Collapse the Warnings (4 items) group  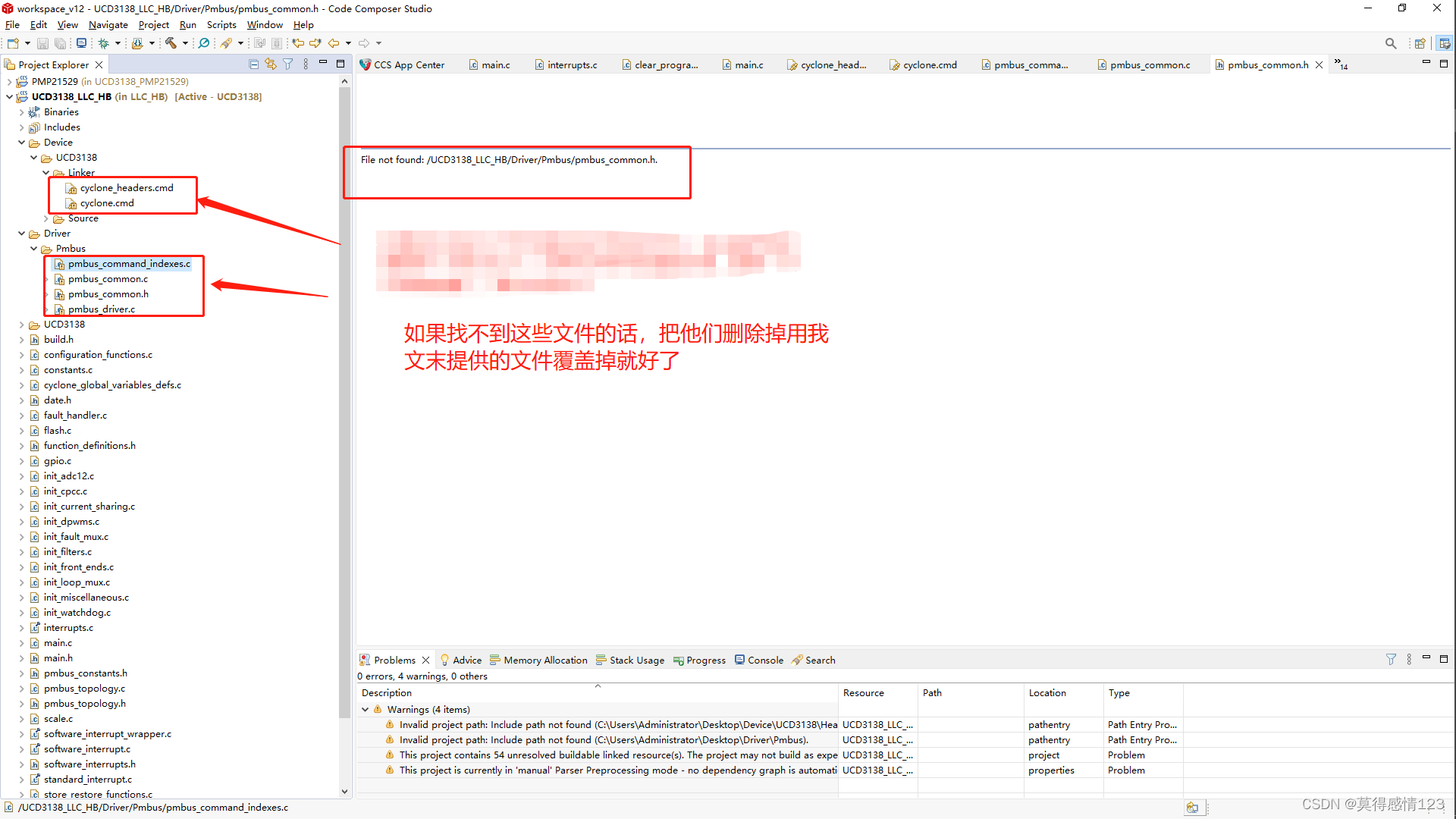click(366, 709)
